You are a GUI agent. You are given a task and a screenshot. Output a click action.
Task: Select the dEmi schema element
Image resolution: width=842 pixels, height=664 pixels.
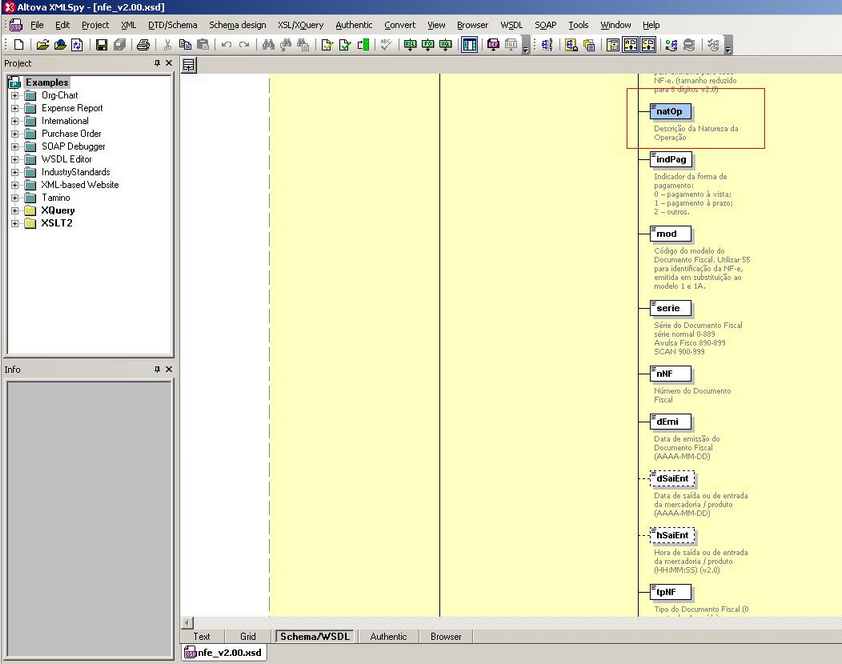(x=669, y=422)
